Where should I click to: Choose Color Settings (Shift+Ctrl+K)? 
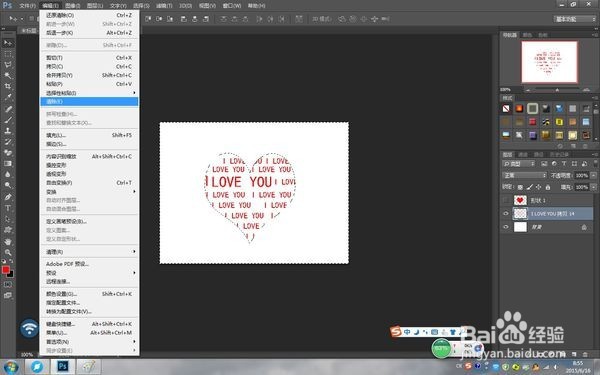coord(90,294)
